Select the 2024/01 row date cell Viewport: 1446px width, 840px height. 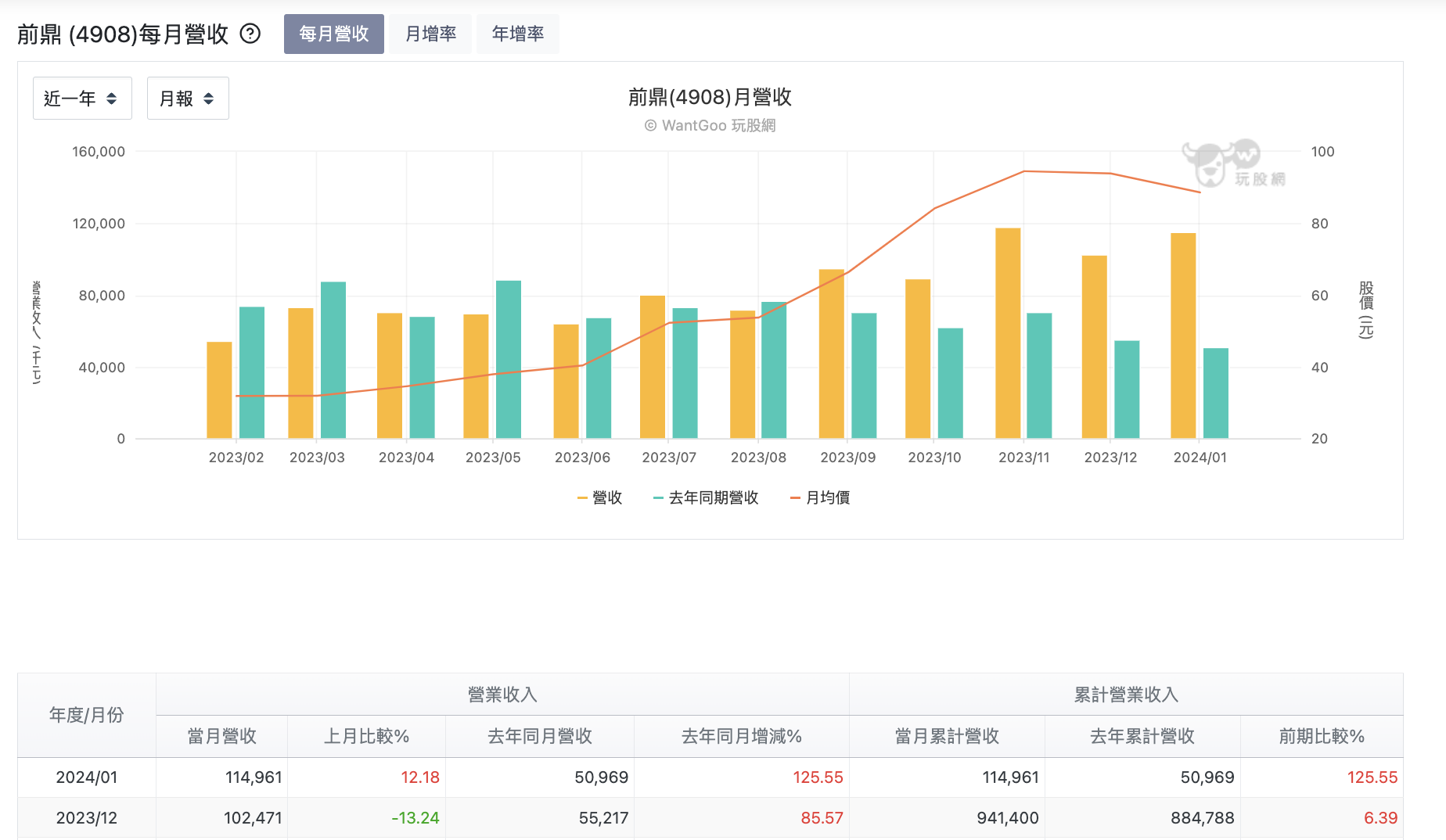[87, 777]
